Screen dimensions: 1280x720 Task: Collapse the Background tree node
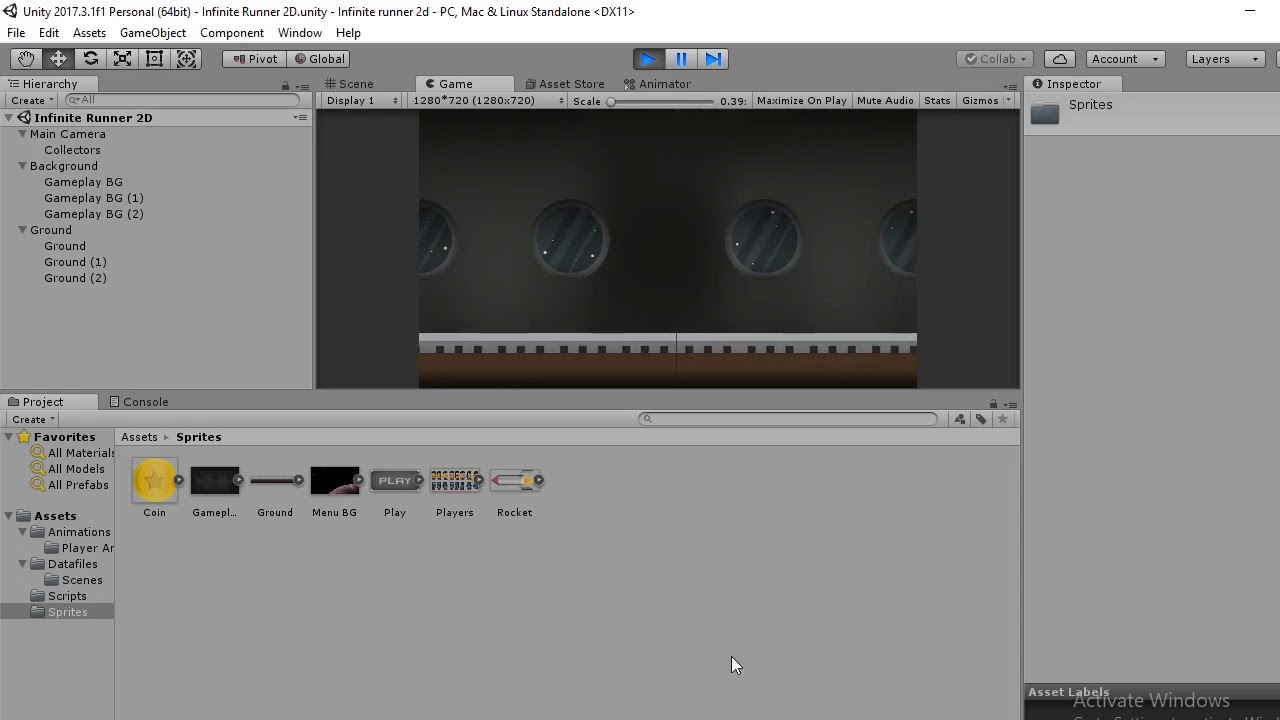coord(22,166)
